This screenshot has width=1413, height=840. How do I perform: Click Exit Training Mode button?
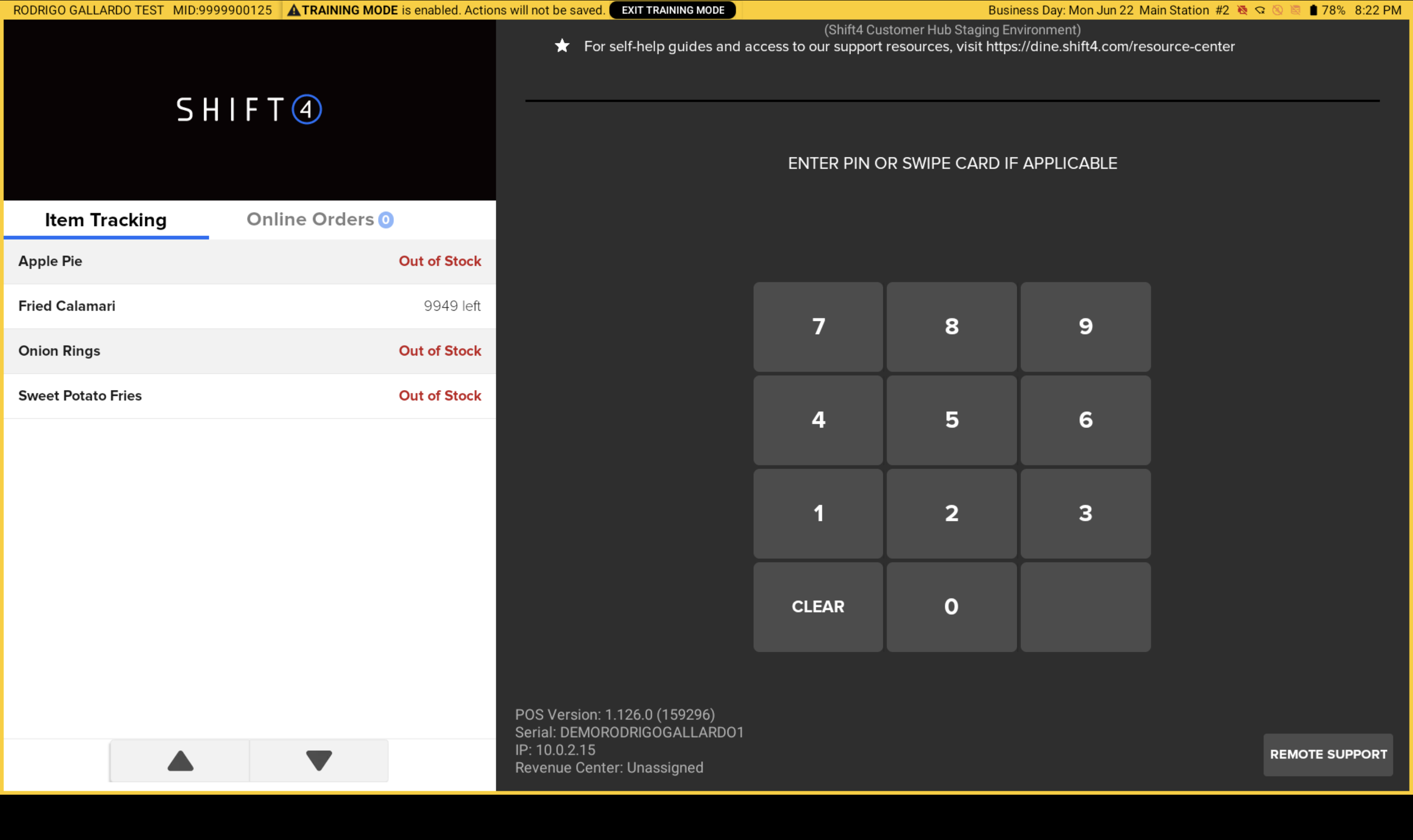pos(672,10)
